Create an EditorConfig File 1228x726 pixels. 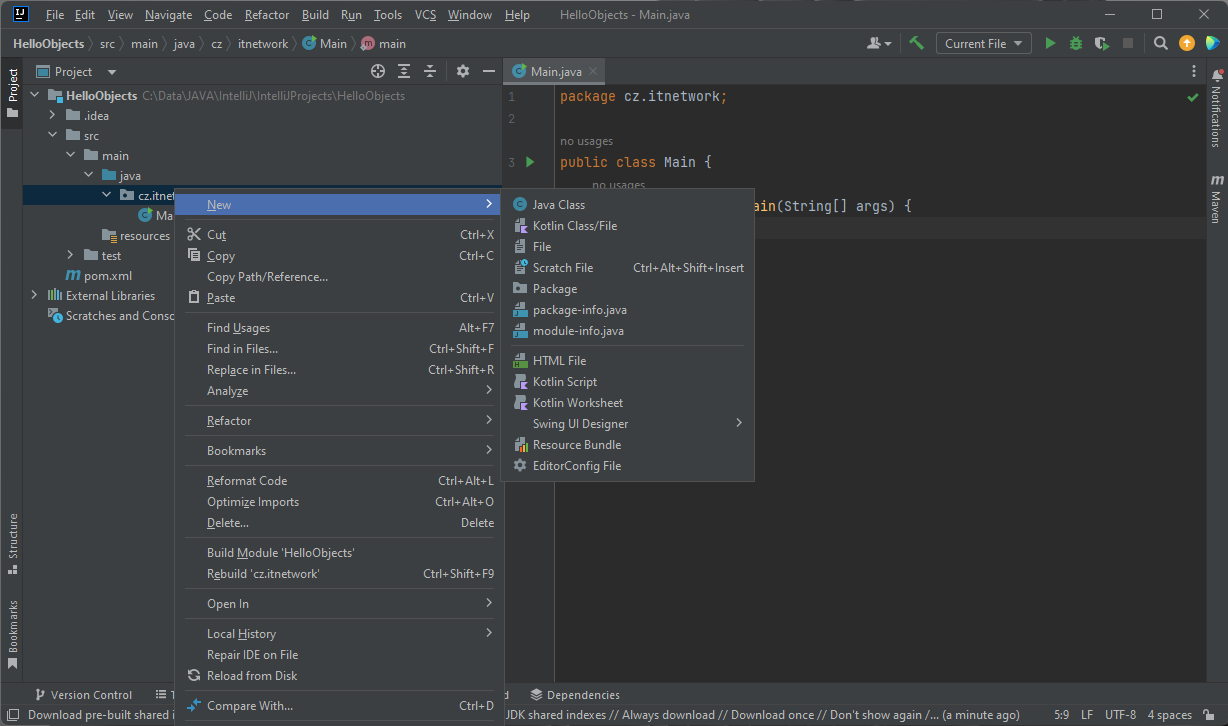click(x=628, y=465)
